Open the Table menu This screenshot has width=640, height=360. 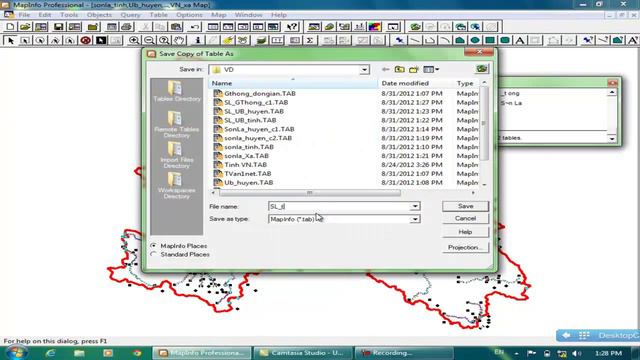point(158,15)
